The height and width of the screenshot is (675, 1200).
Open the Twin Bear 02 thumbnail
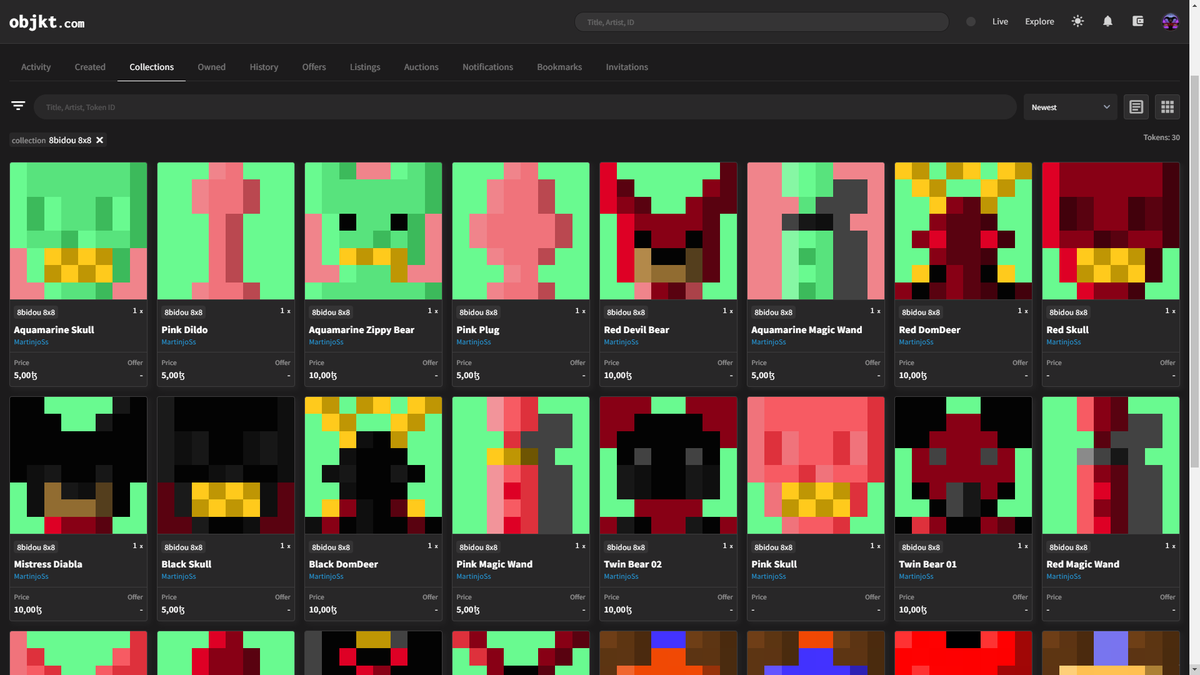[668, 465]
